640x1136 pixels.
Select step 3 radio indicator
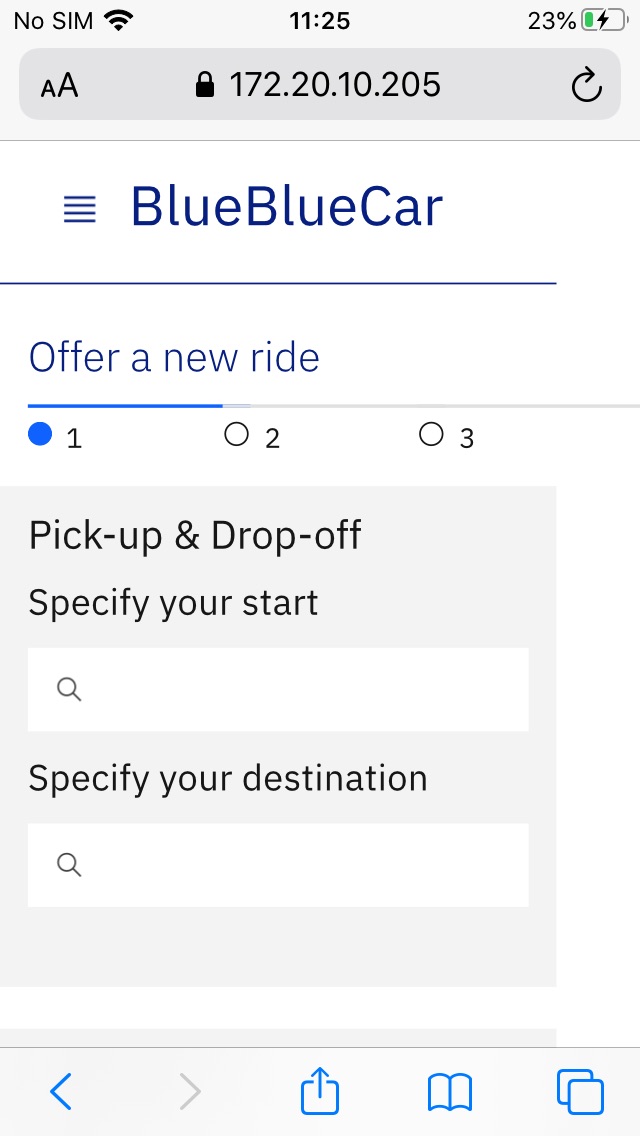[x=431, y=435]
